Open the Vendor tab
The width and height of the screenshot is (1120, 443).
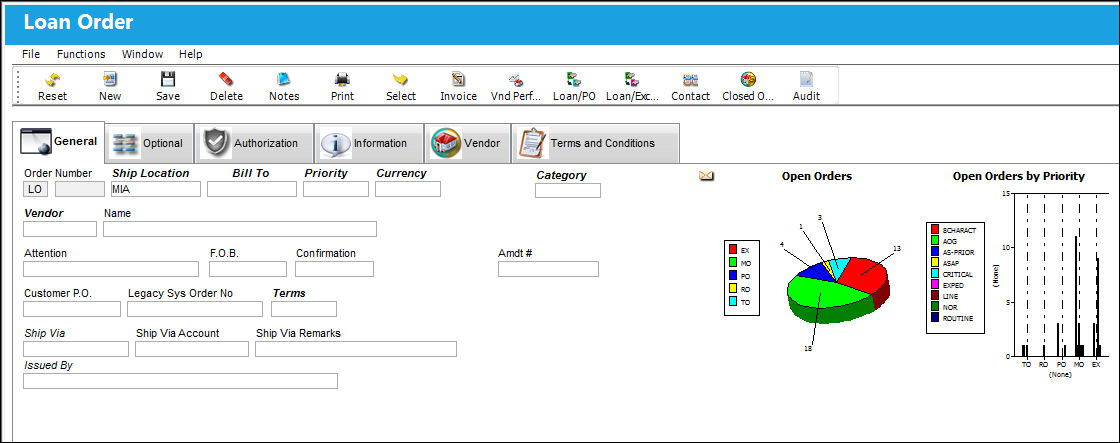pos(468,143)
